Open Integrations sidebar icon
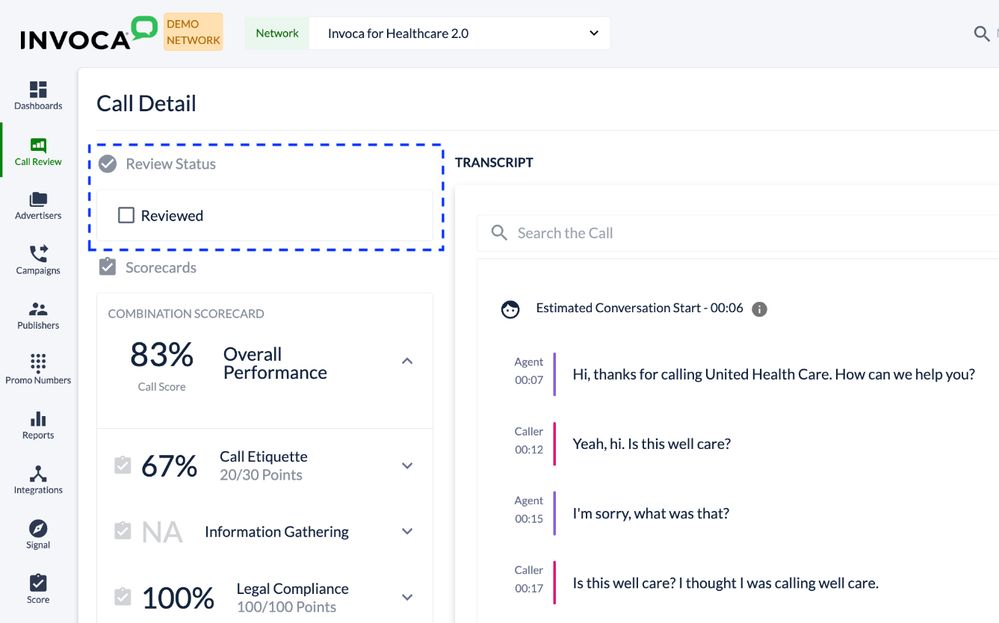 (x=38, y=475)
